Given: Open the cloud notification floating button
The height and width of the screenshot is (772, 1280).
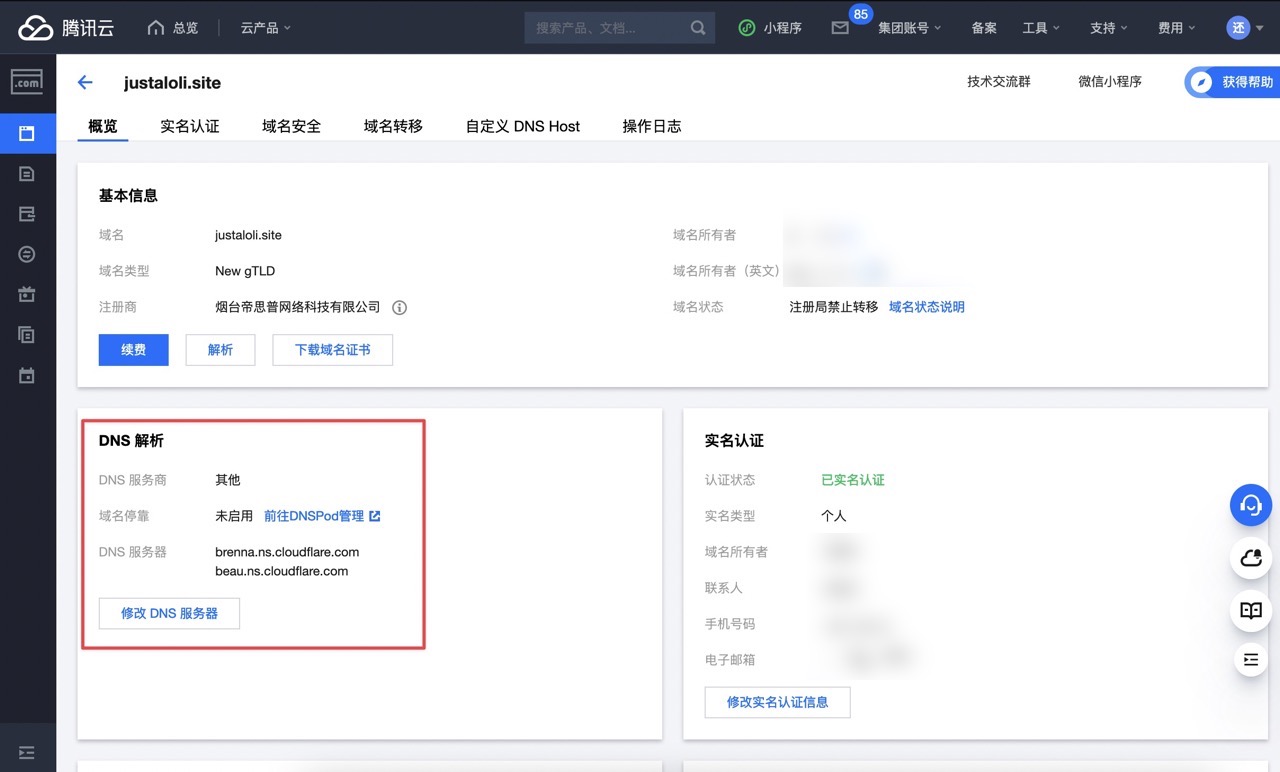Looking at the screenshot, I should (x=1251, y=558).
